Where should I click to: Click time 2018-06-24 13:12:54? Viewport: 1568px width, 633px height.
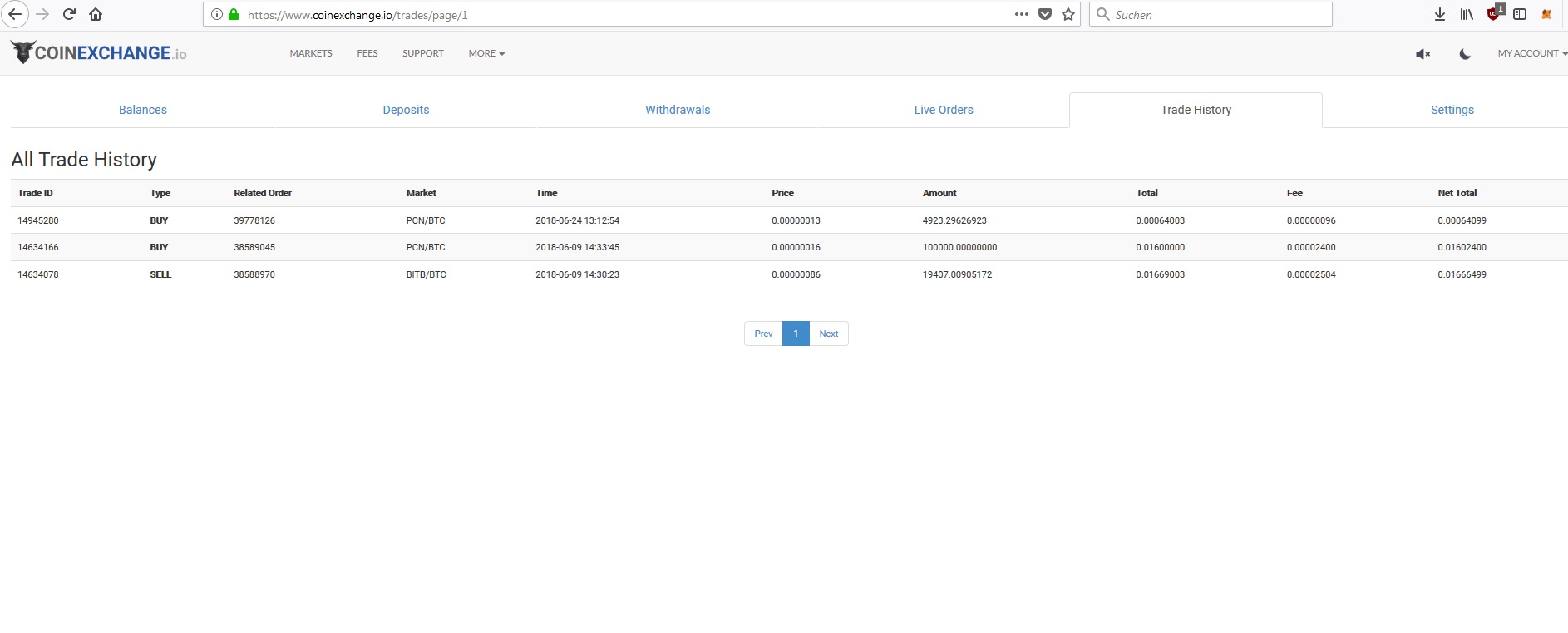point(577,220)
